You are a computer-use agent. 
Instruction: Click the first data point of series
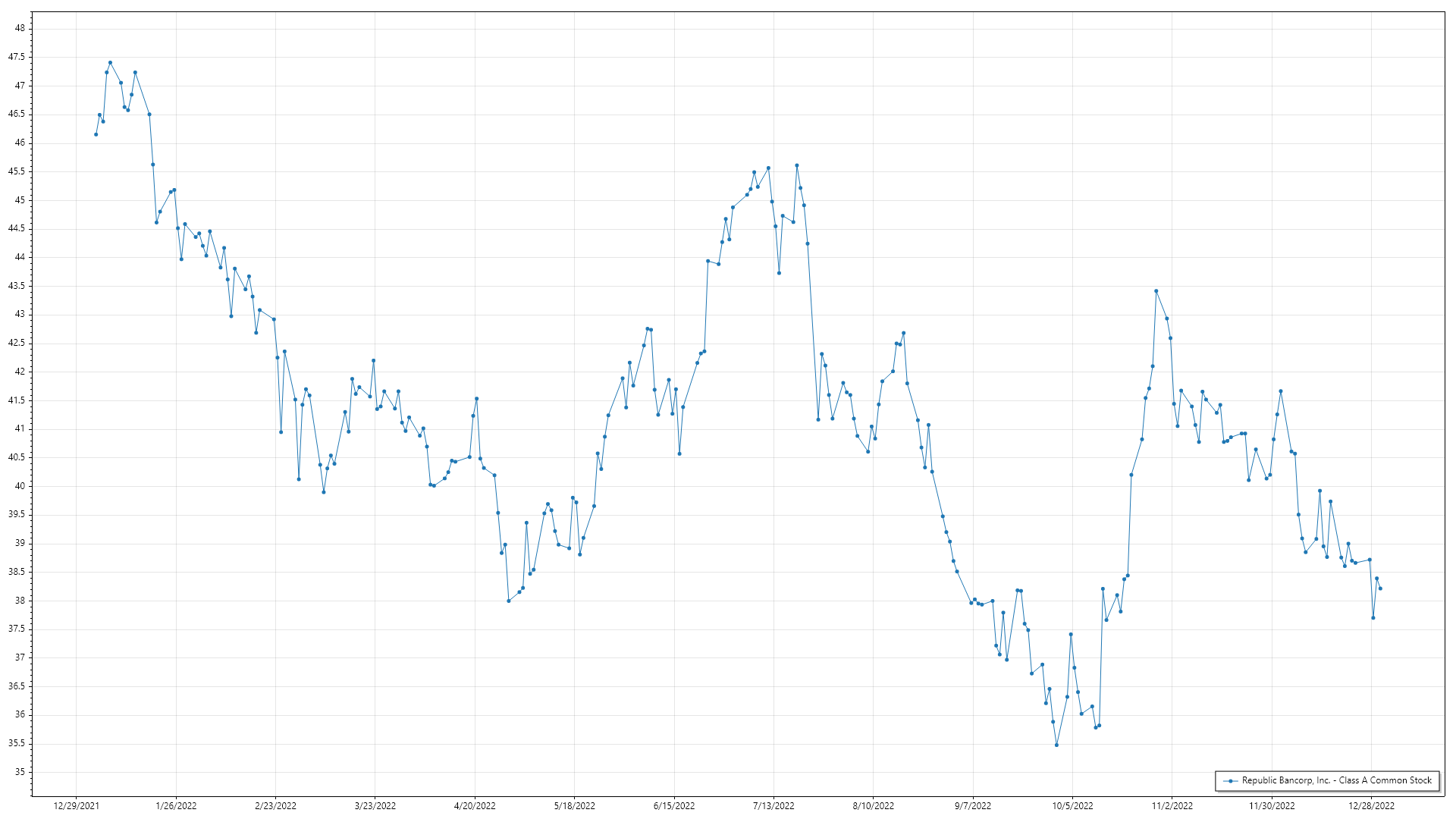[x=96, y=134]
